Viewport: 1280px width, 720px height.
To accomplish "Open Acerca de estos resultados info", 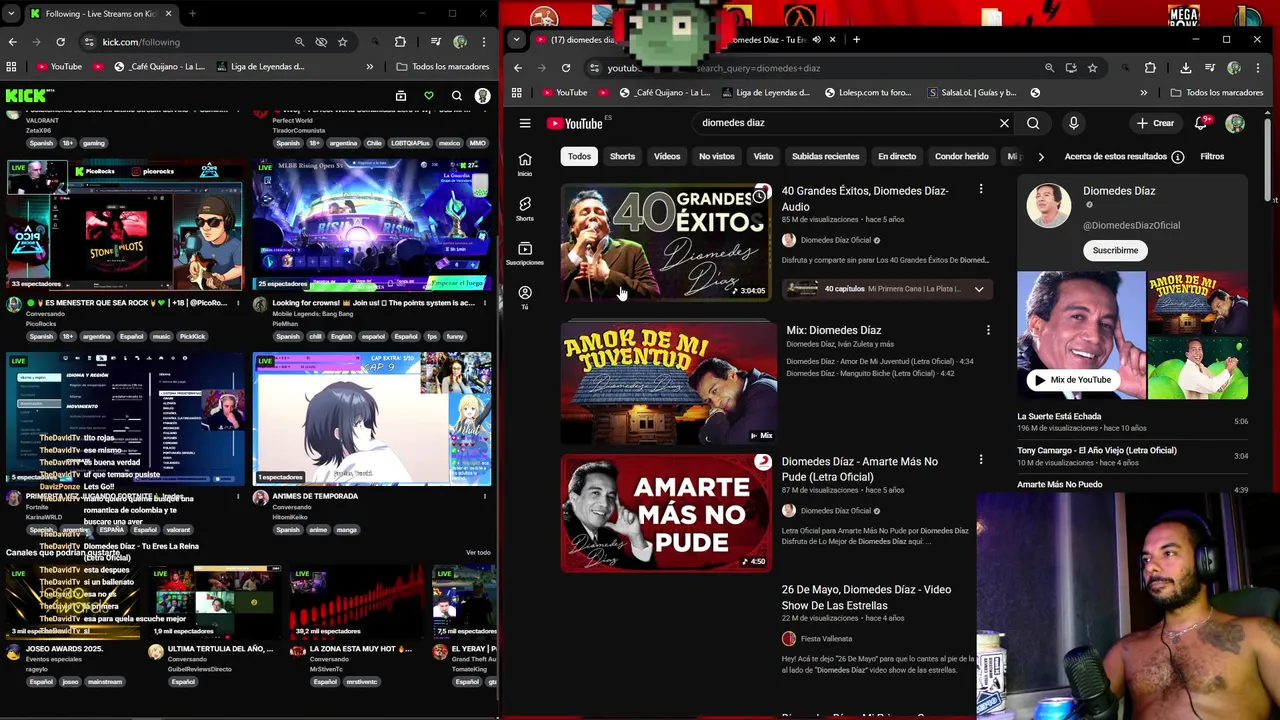I will (x=1124, y=157).
